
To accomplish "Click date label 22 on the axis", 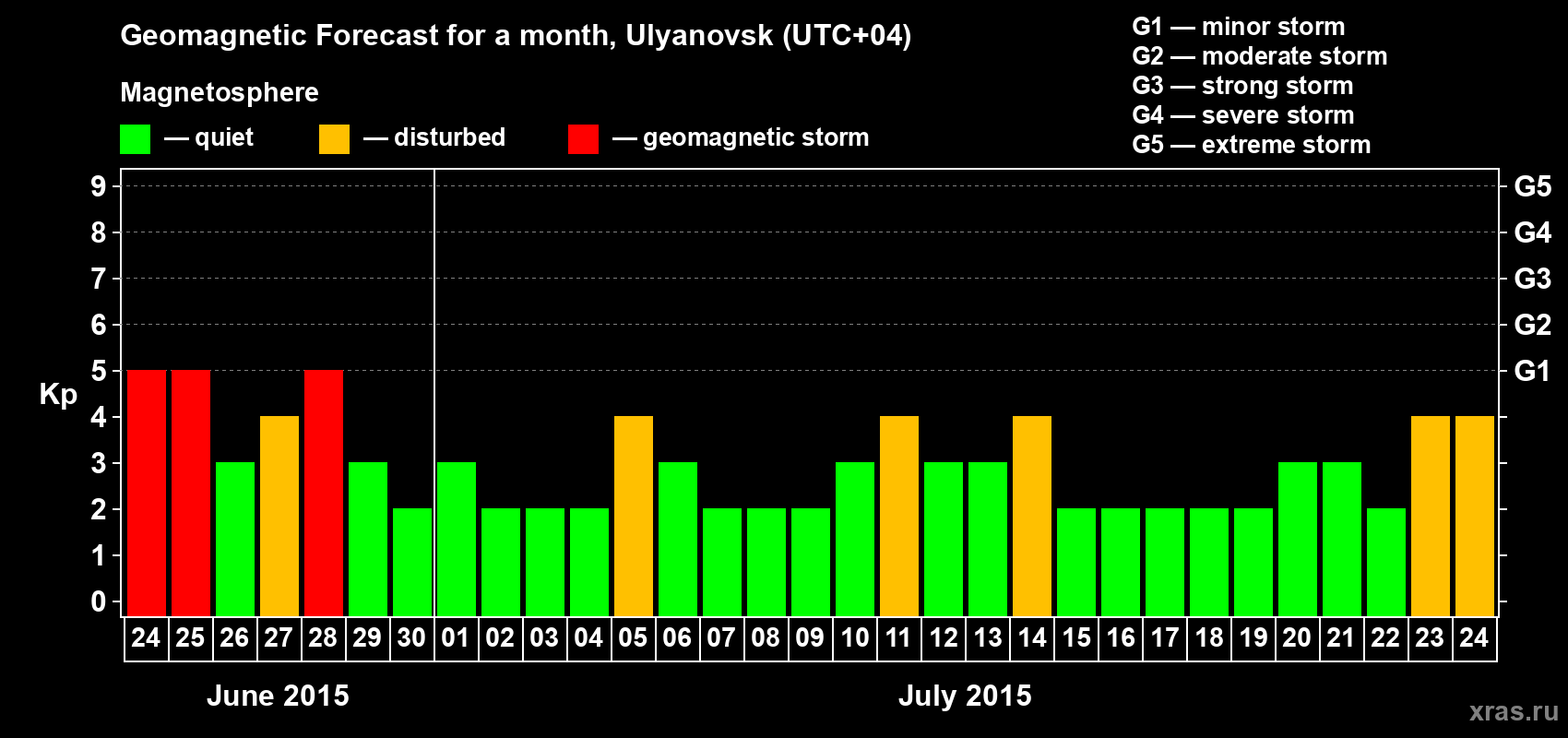I will (x=1385, y=637).
